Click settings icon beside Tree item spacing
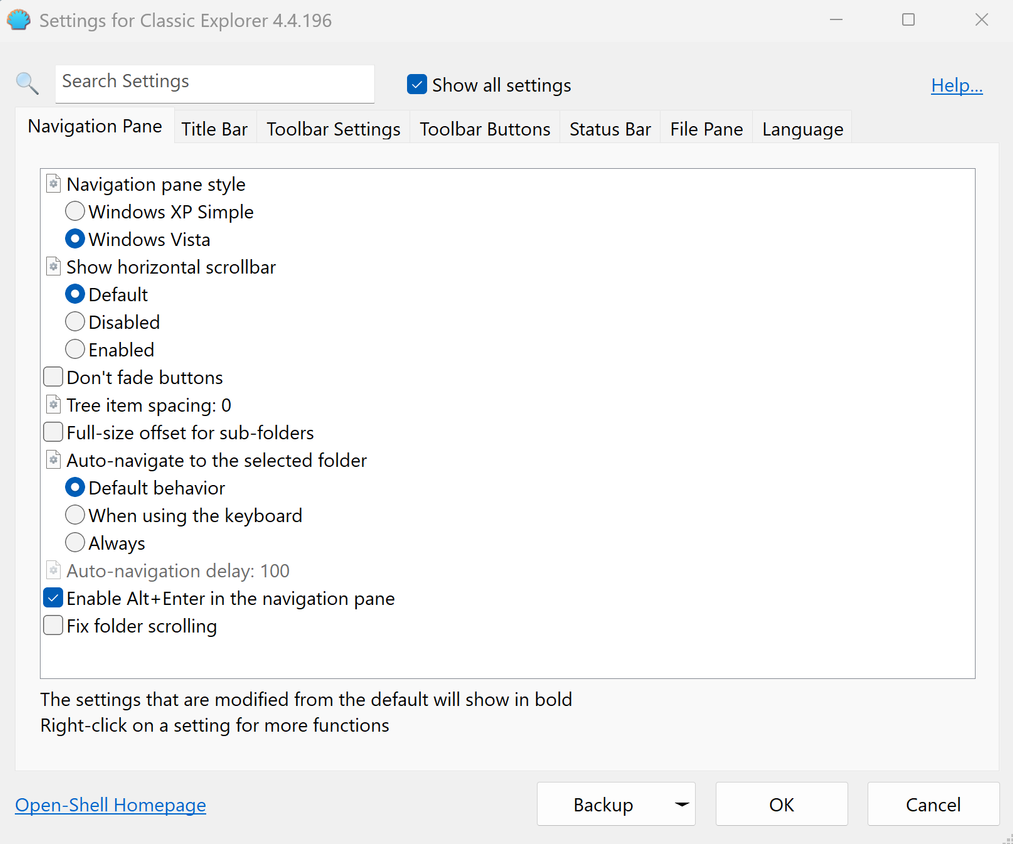 (x=54, y=405)
